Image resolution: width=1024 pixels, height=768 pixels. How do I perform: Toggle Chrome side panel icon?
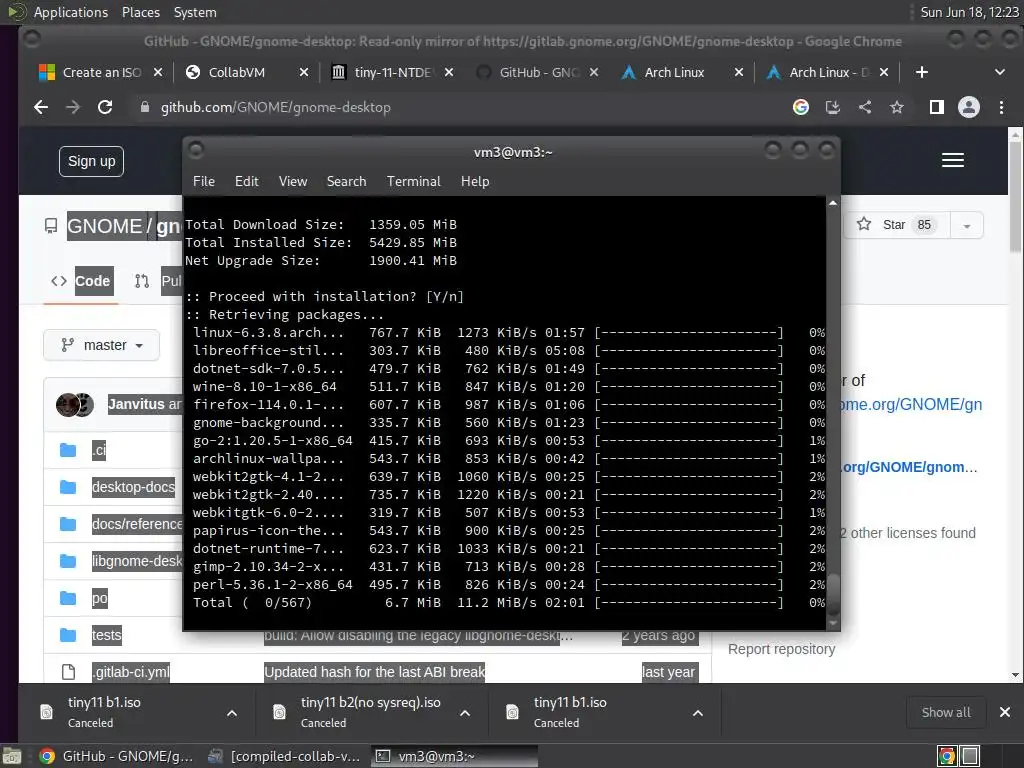(x=936, y=107)
